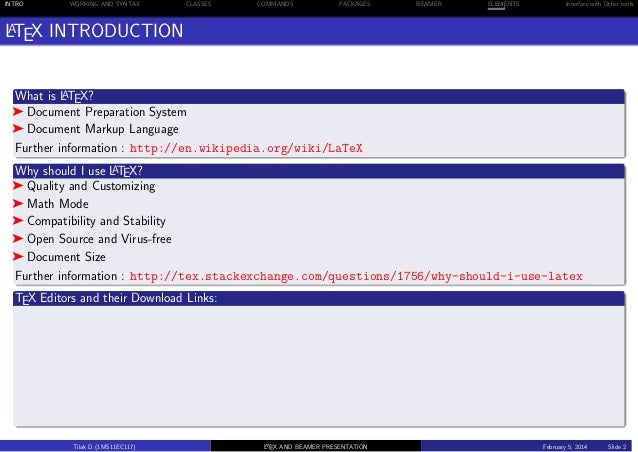This screenshot has width=638, height=452.
Task: Click the 'What is LaTeX?' block header
Action: click(319, 96)
